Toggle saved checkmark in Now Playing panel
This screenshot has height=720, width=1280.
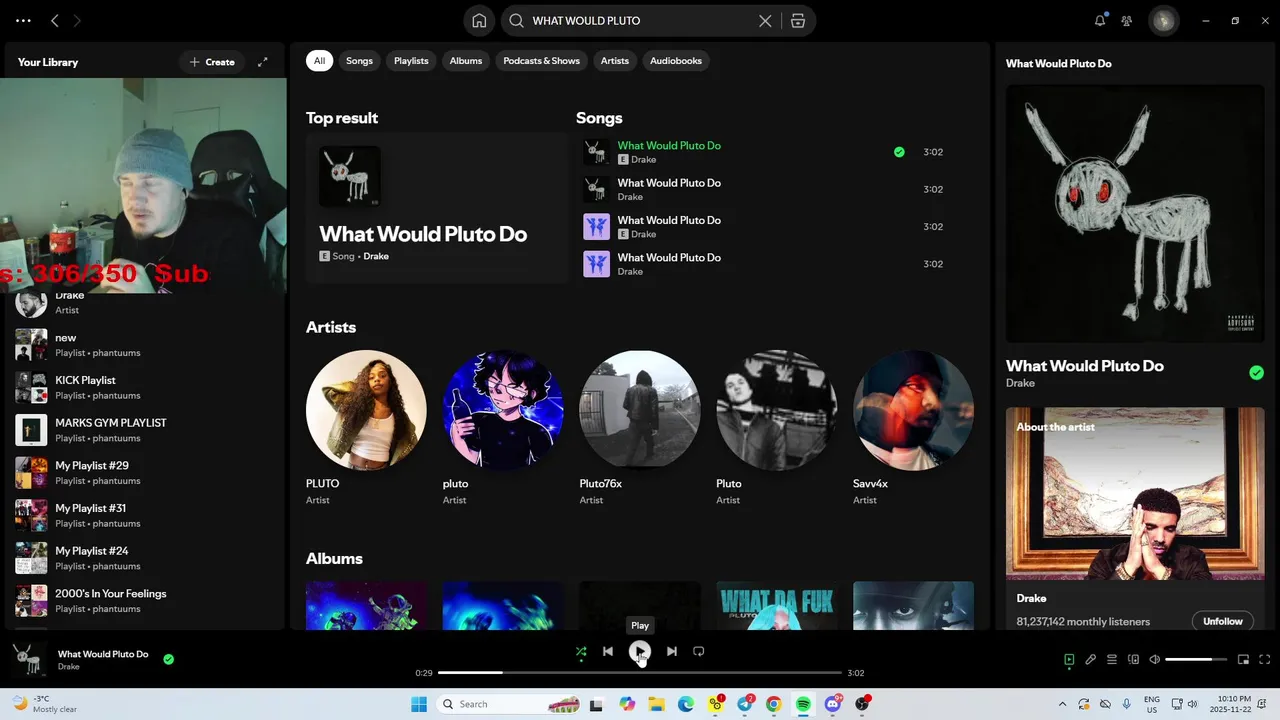click(1256, 373)
